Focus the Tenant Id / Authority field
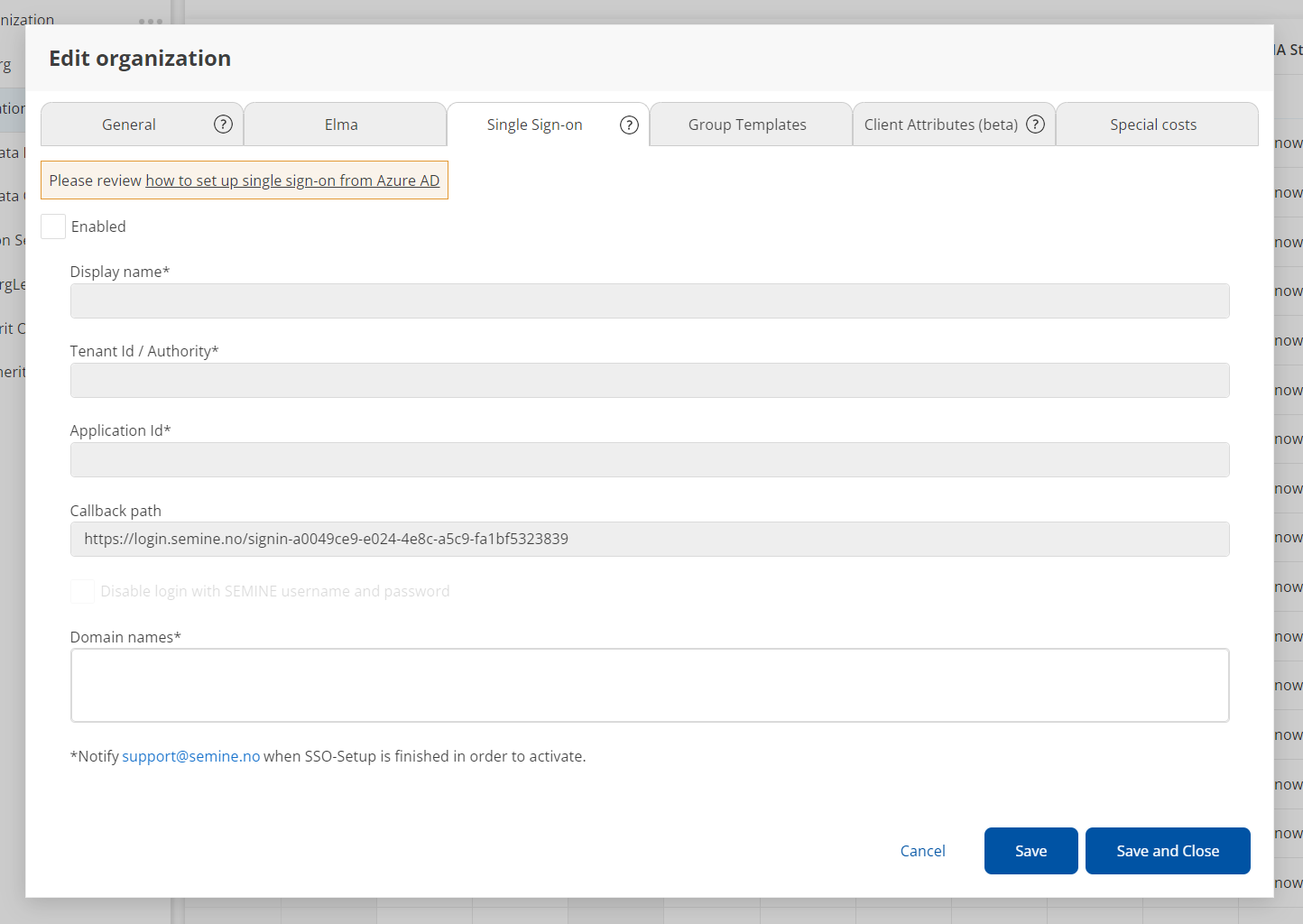 pyautogui.click(x=650, y=381)
